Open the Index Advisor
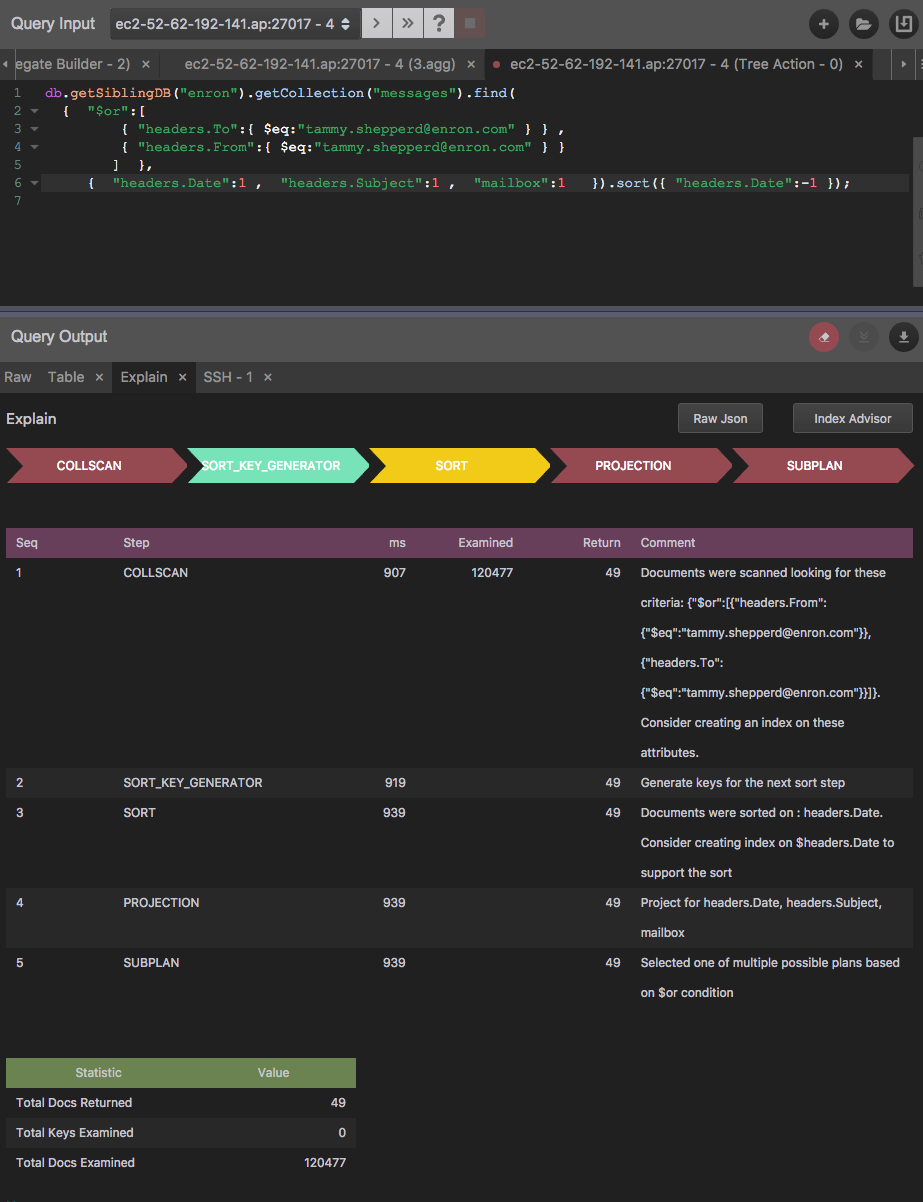 (x=852, y=418)
